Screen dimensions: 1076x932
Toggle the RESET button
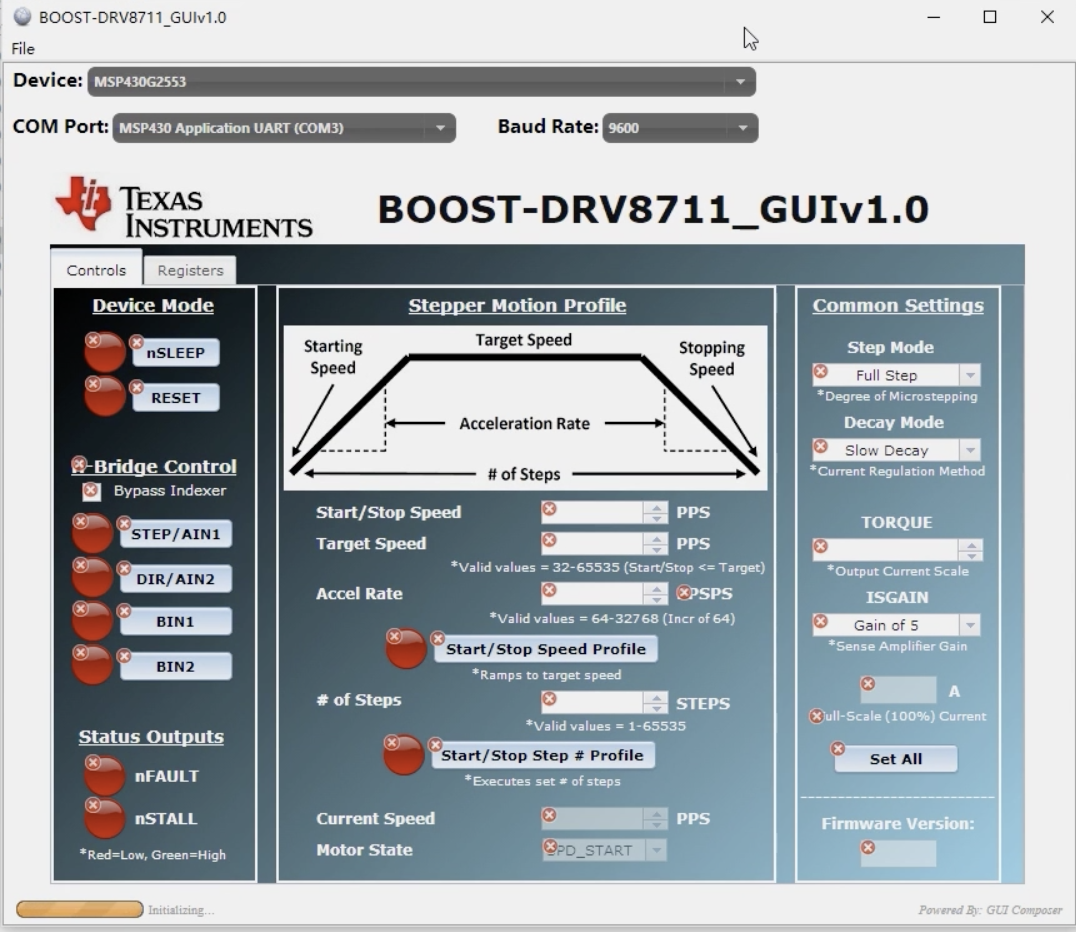click(176, 397)
